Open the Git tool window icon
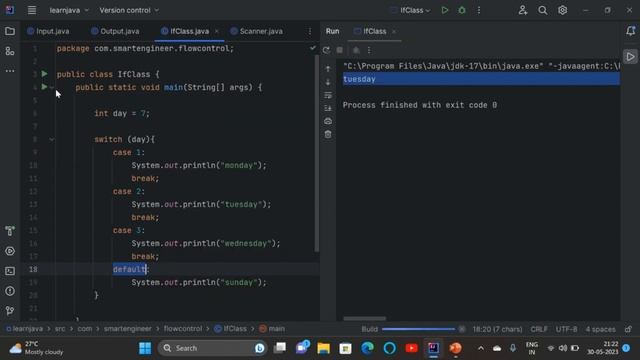 point(10,311)
